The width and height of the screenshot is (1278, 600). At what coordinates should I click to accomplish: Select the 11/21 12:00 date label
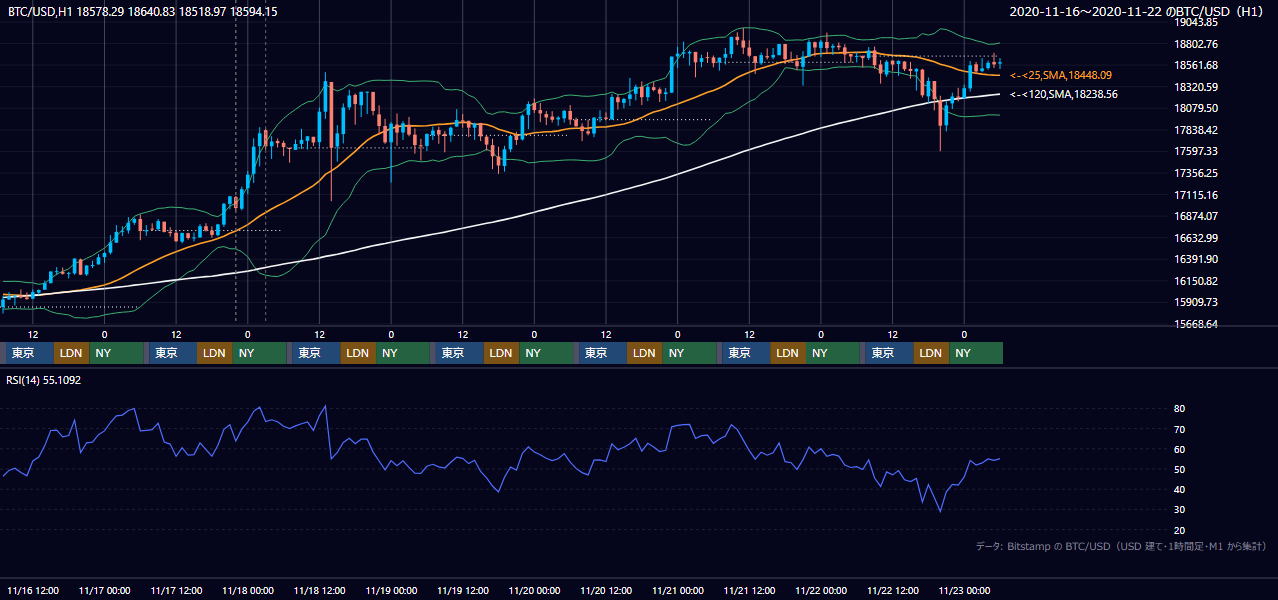pos(750,591)
